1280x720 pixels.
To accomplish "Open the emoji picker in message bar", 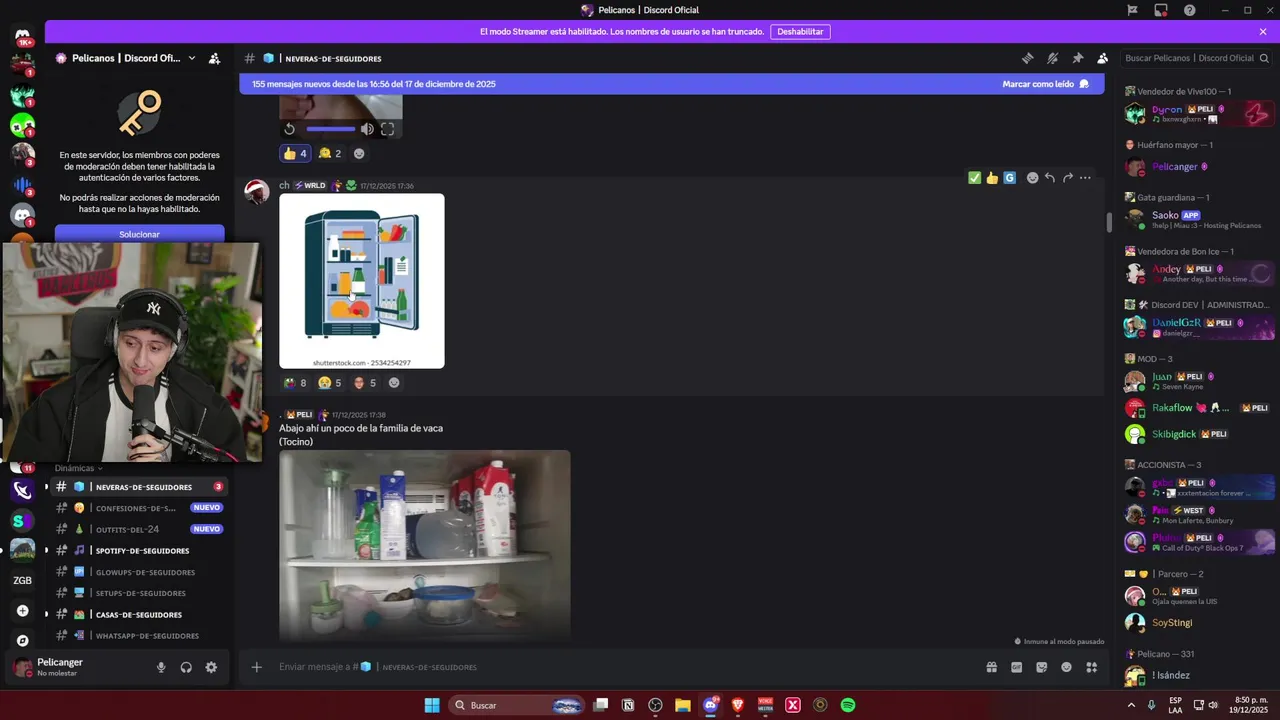I will (x=1067, y=667).
